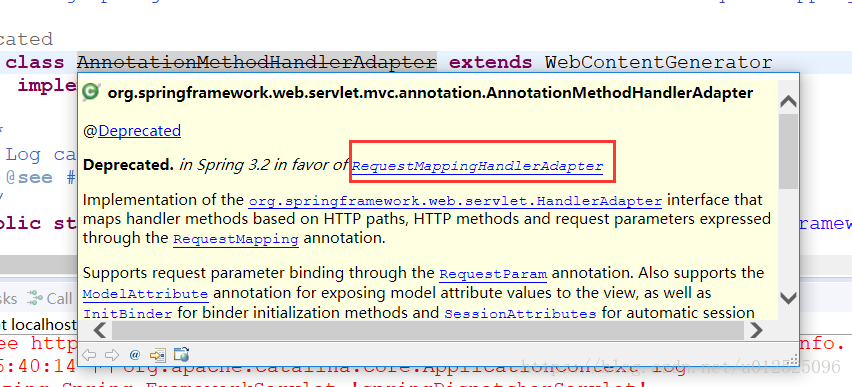Click the horizontal scrollbar thumb
Viewport: 852px width, 387px height.
(427, 330)
